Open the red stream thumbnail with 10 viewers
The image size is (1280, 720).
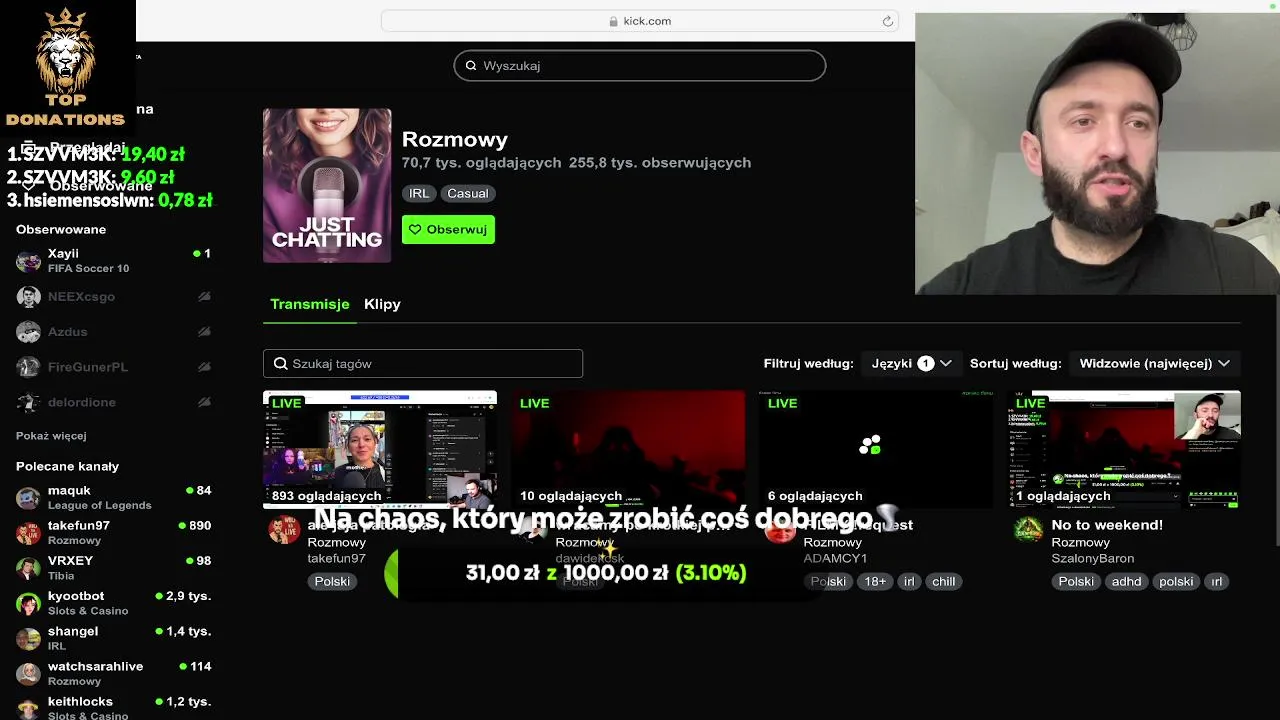628,450
